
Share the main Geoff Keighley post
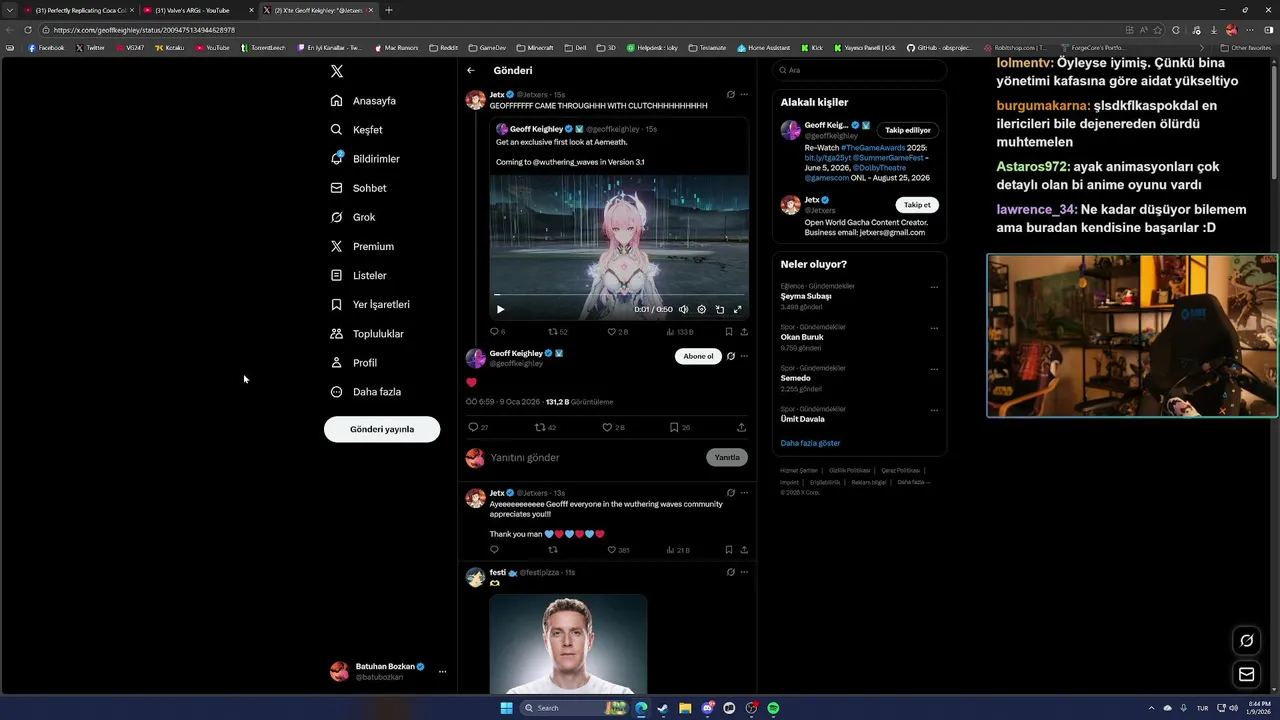click(x=741, y=427)
